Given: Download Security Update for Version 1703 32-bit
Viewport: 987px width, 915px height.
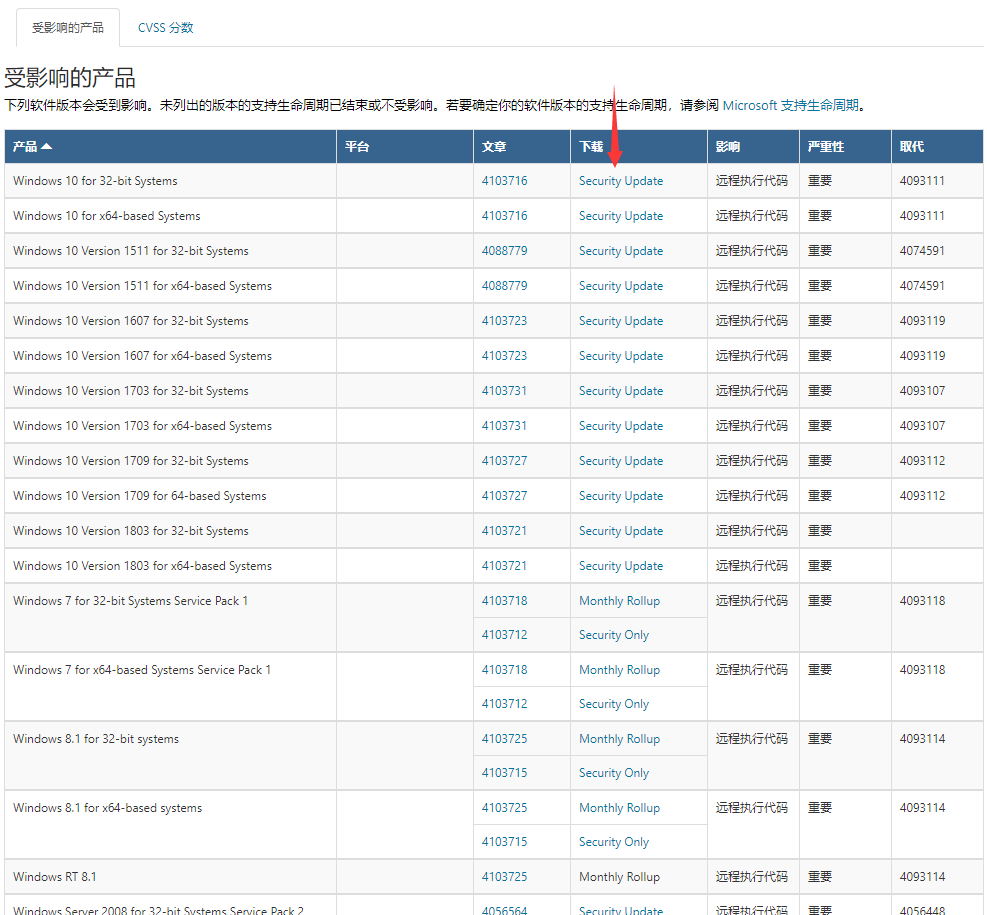Looking at the screenshot, I should (621, 391).
